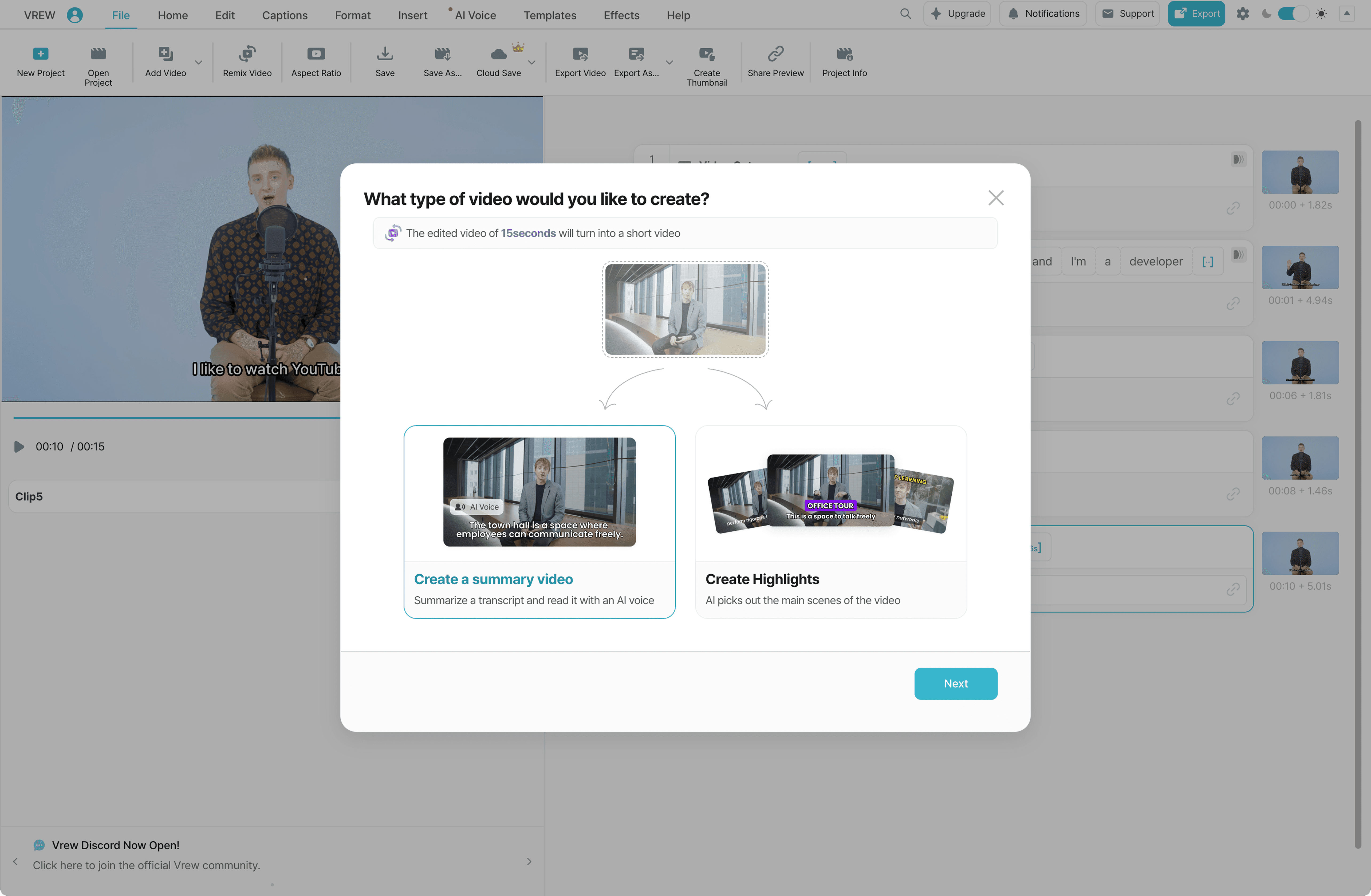Open settings gear in top bar
1371x896 pixels.
point(1243,14)
